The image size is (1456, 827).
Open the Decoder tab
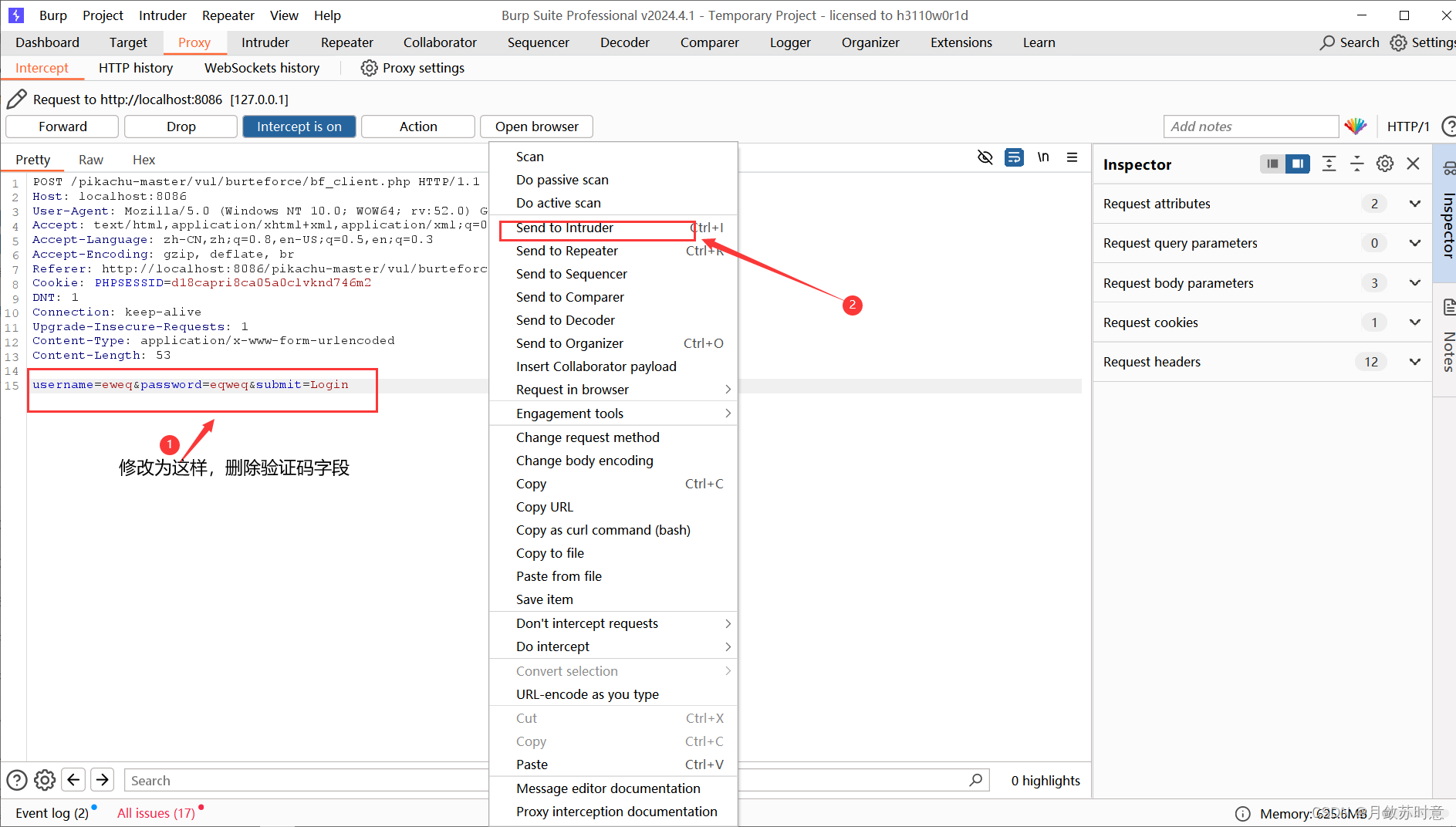pyautogui.click(x=625, y=42)
